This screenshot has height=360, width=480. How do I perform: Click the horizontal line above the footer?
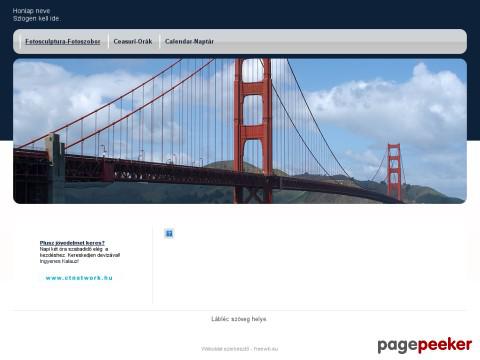point(239,310)
